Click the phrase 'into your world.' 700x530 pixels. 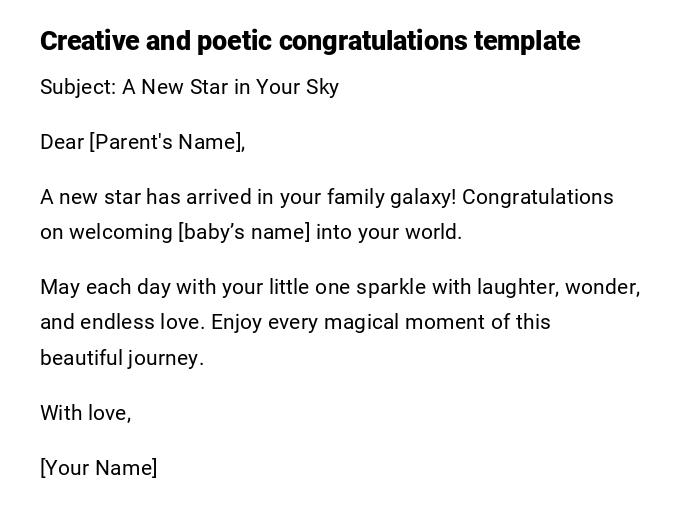389,232
